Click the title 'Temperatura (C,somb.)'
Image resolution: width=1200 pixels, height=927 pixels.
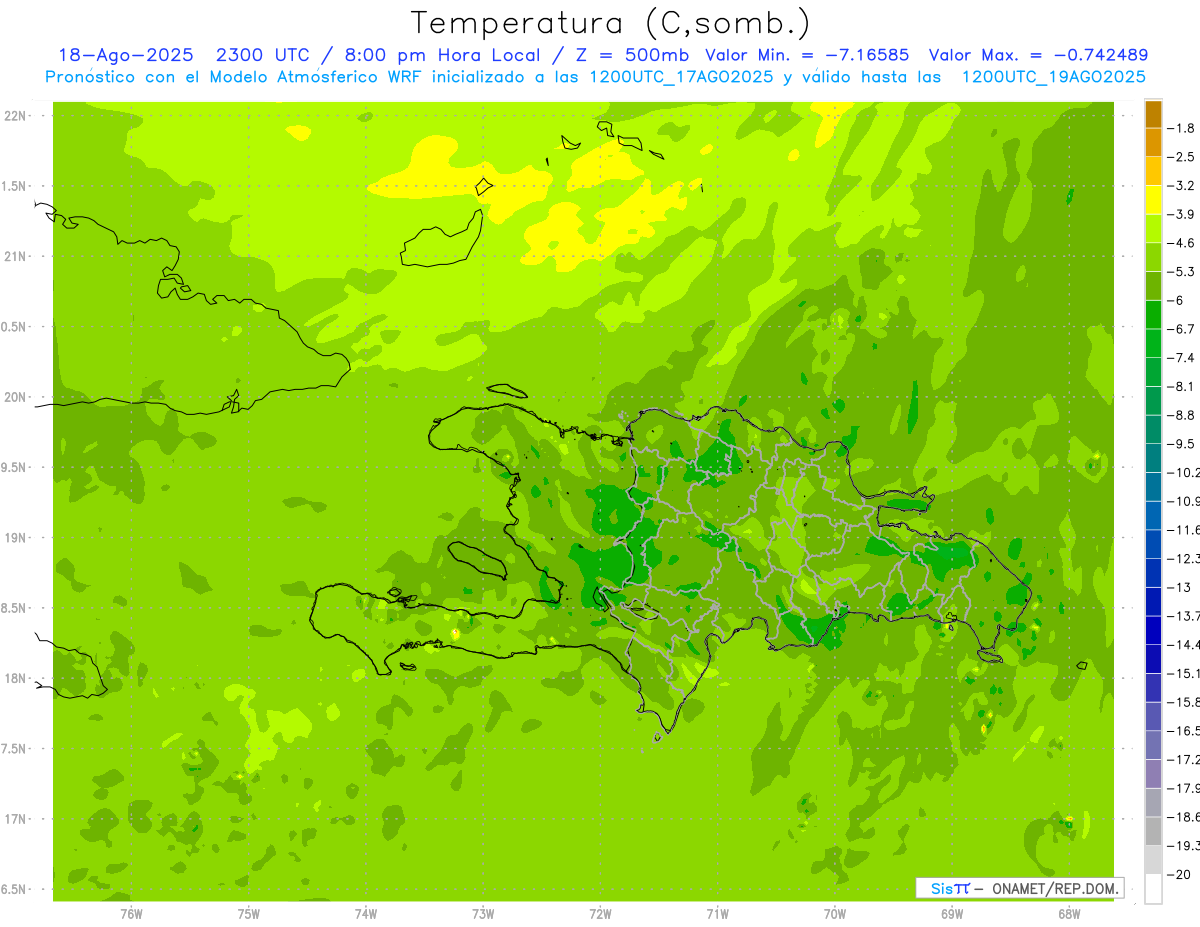click(x=611, y=23)
